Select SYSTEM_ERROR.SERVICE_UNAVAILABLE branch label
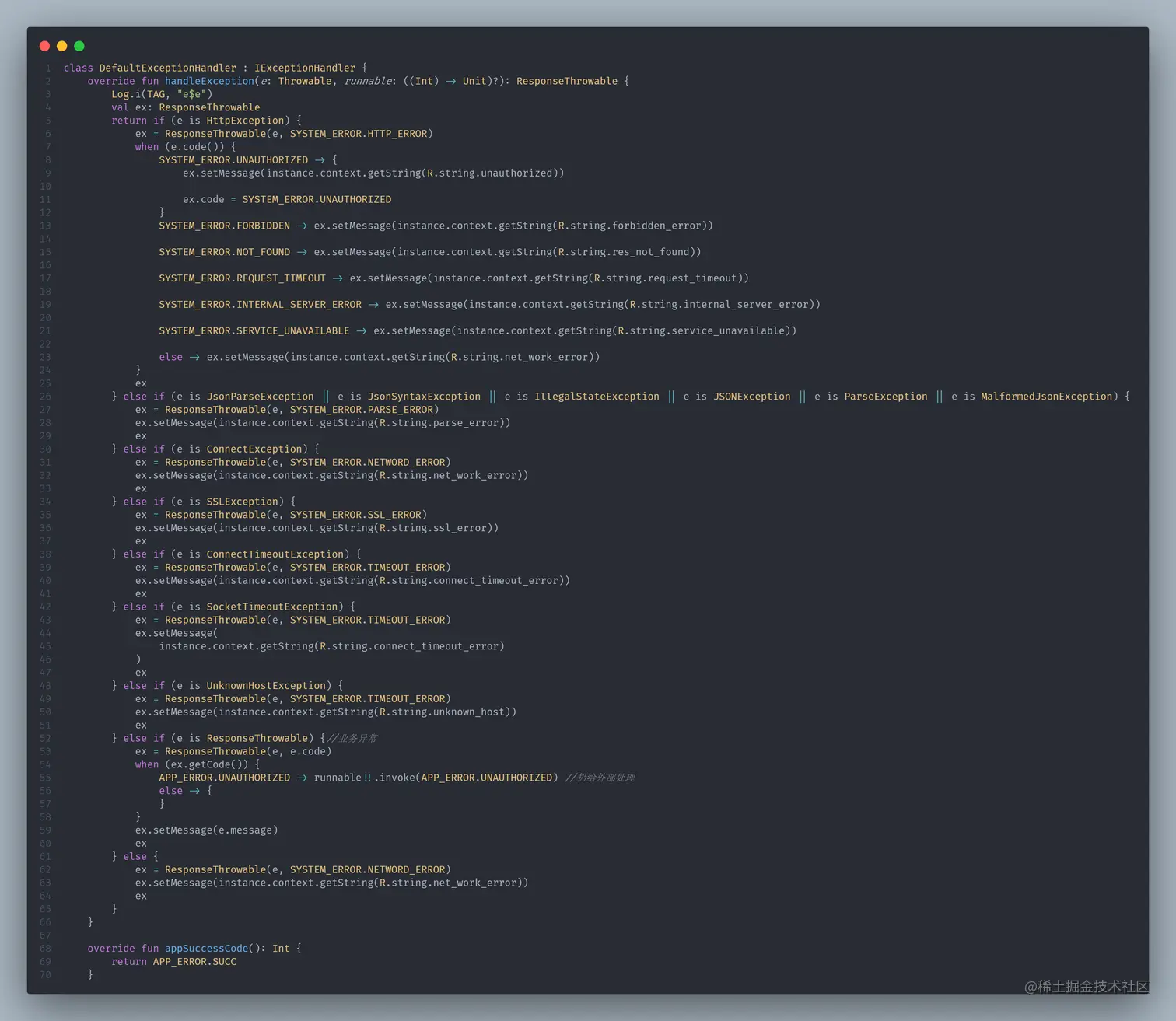The width and height of the screenshot is (1176, 1021). pos(254,331)
